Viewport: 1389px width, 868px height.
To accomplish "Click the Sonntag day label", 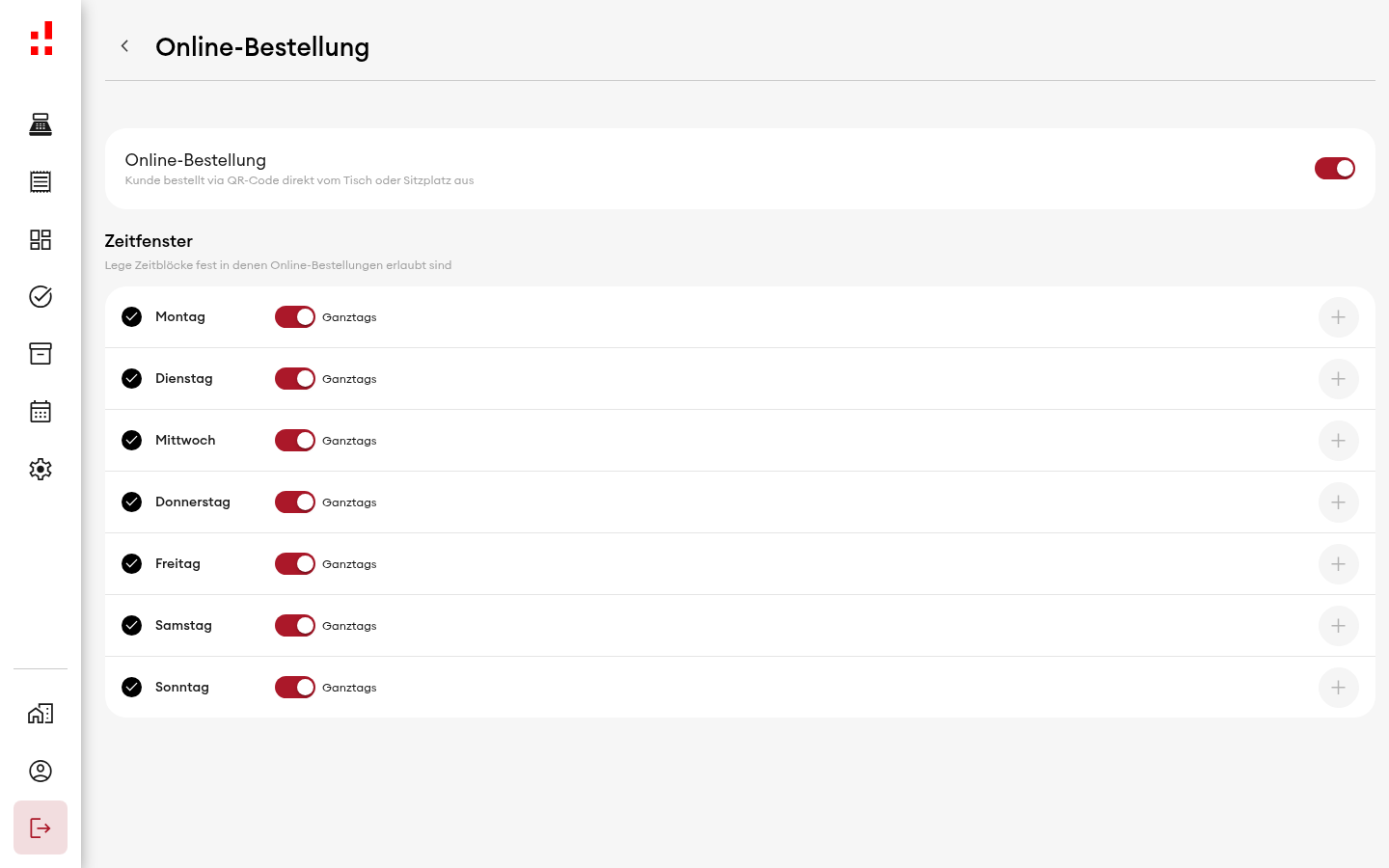I will (x=182, y=688).
